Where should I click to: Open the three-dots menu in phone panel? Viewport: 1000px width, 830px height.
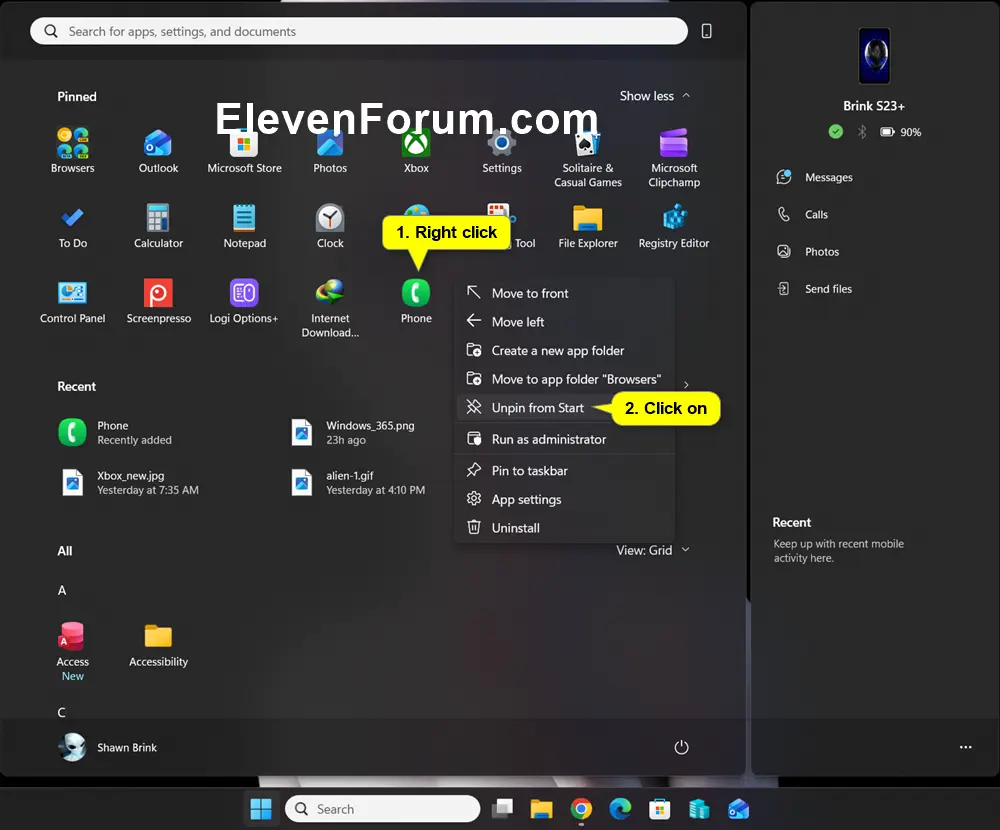966,747
